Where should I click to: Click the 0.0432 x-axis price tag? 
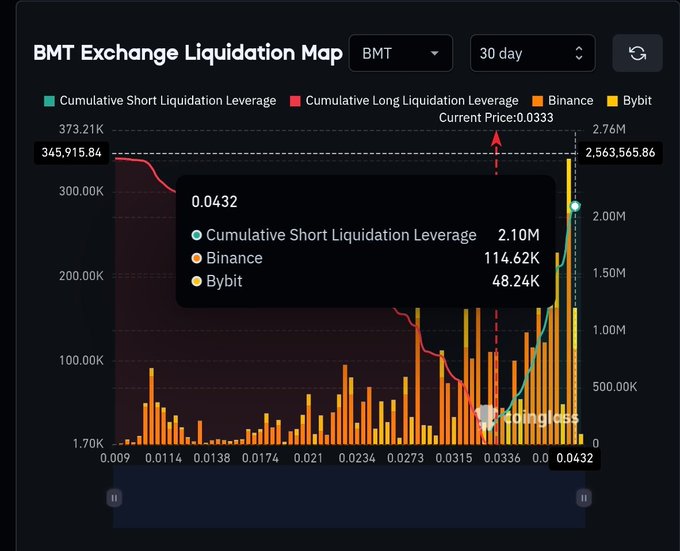pyautogui.click(x=575, y=458)
